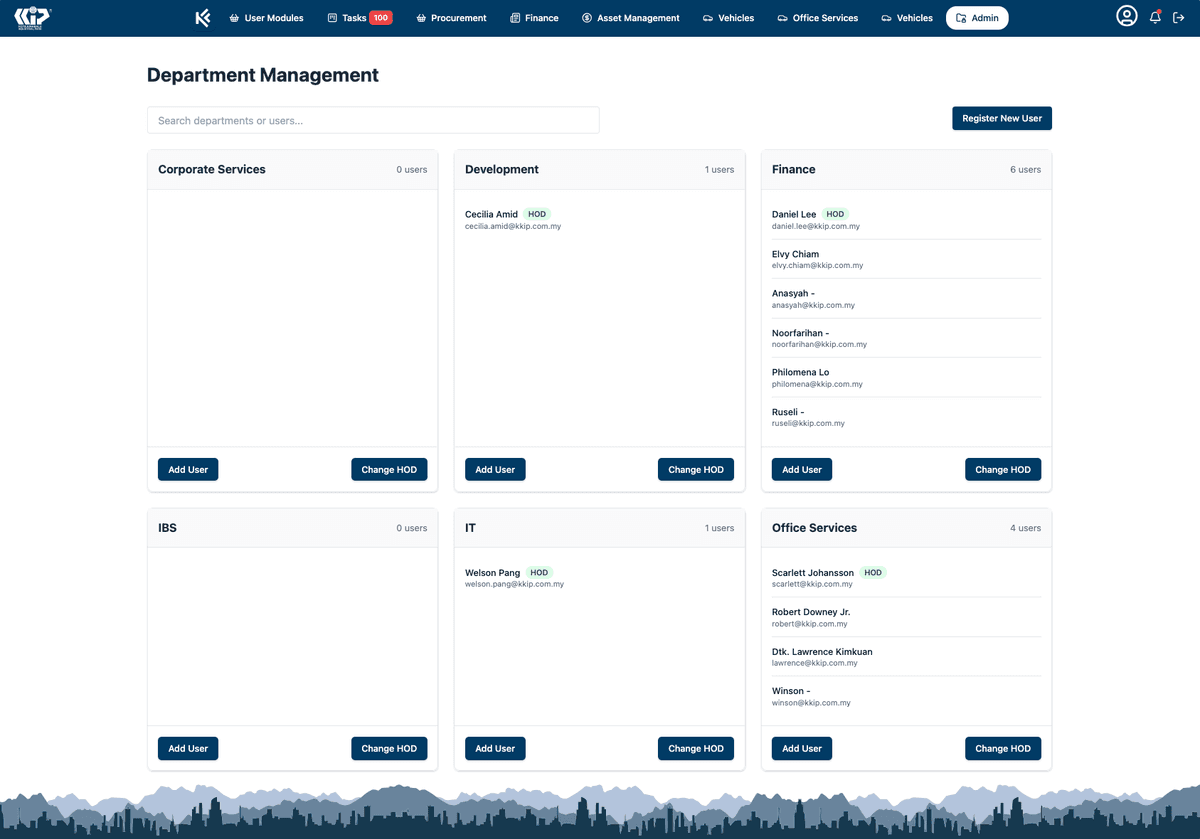Open the notifications bell icon
The width and height of the screenshot is (1200, 839).
(x=1155, y=17)
